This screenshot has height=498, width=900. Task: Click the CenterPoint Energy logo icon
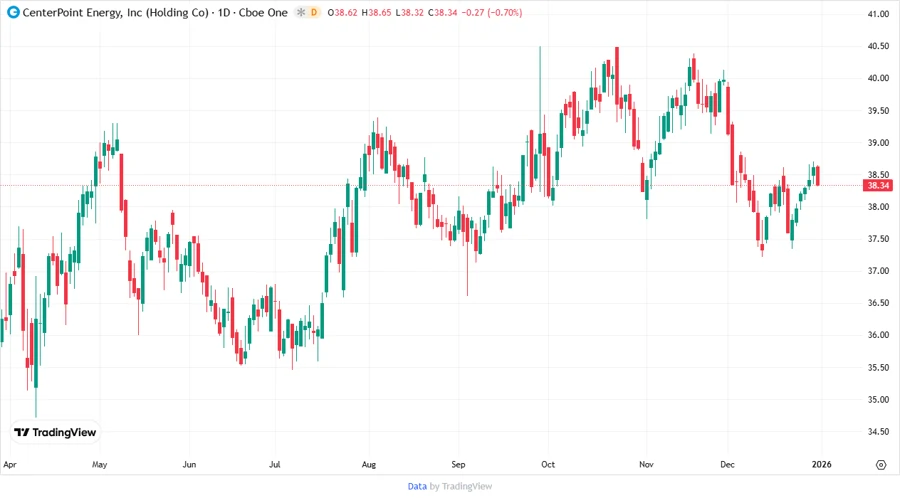pos(13,12)
